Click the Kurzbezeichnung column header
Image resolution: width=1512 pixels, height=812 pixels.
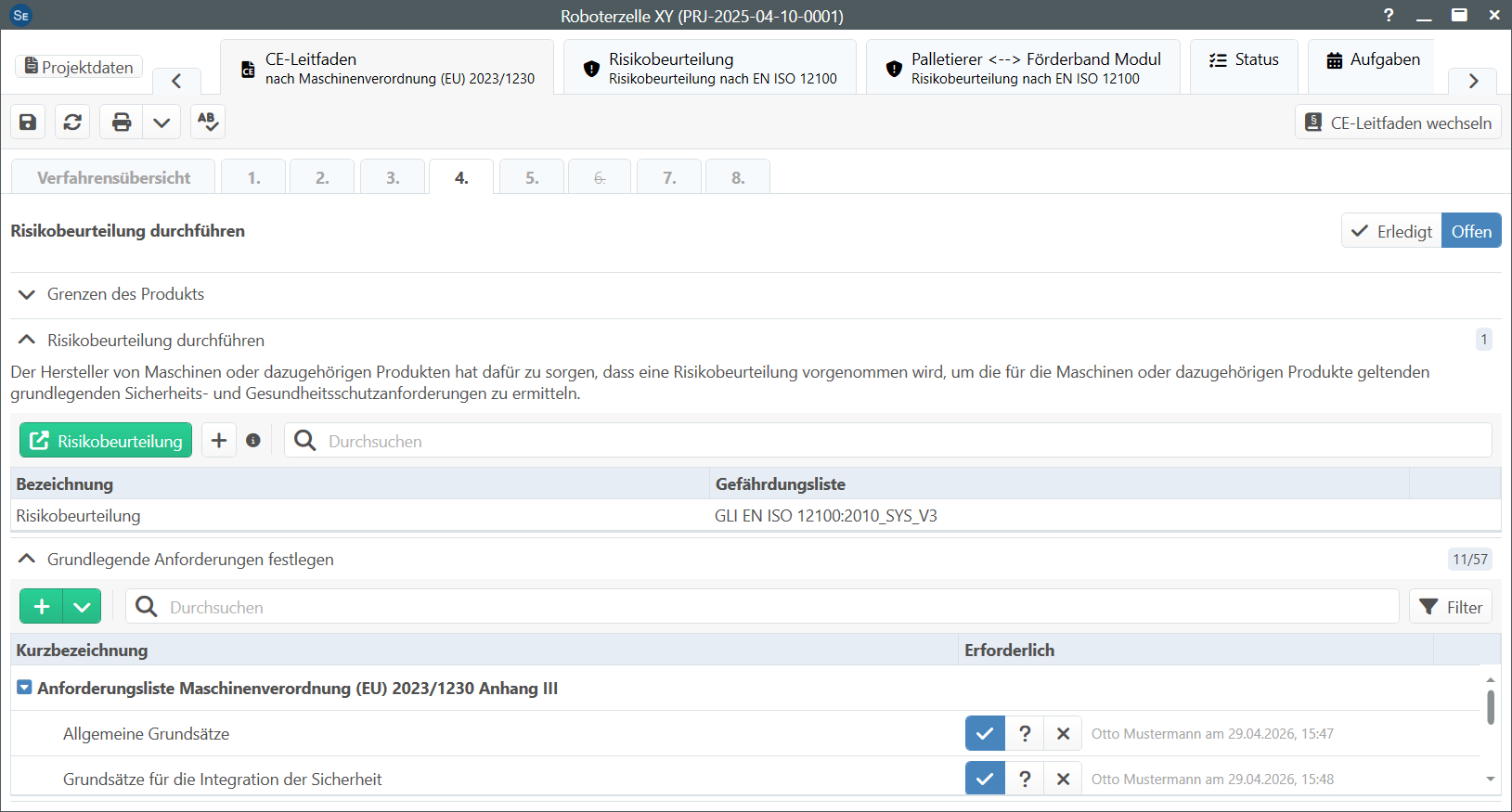click(485, 650)
